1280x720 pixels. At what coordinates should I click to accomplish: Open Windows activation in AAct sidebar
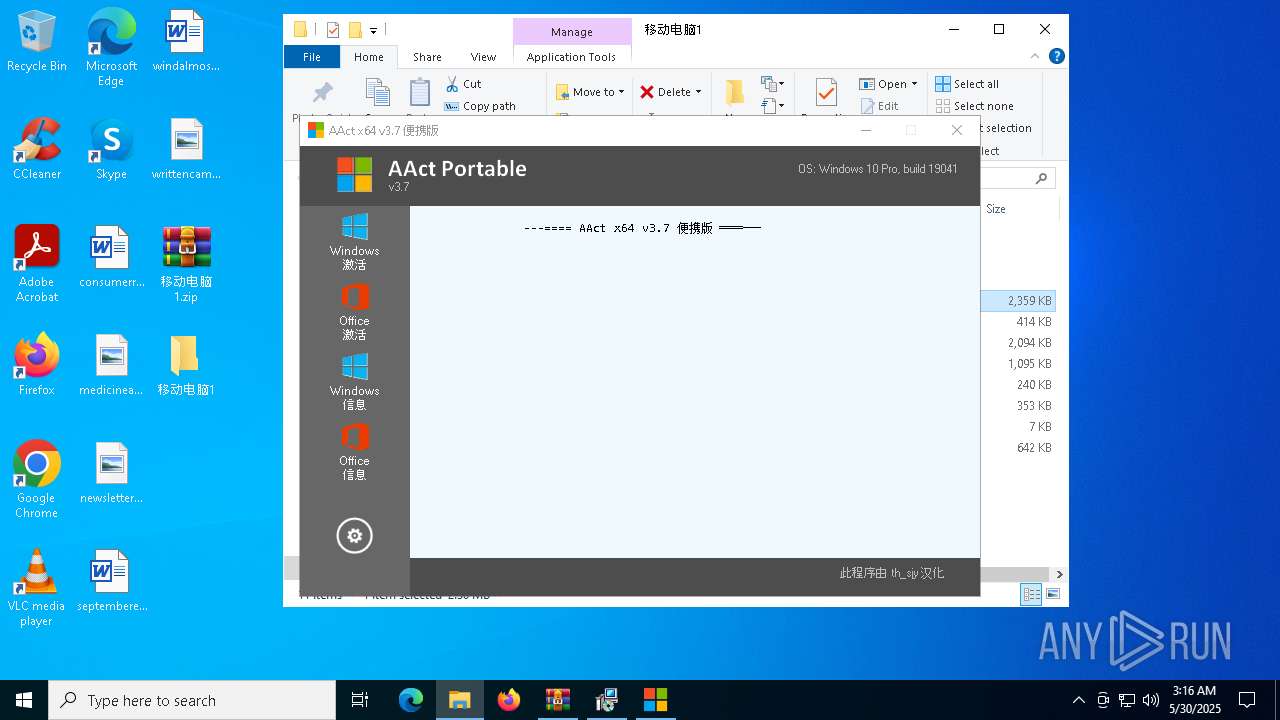point(354,242)
